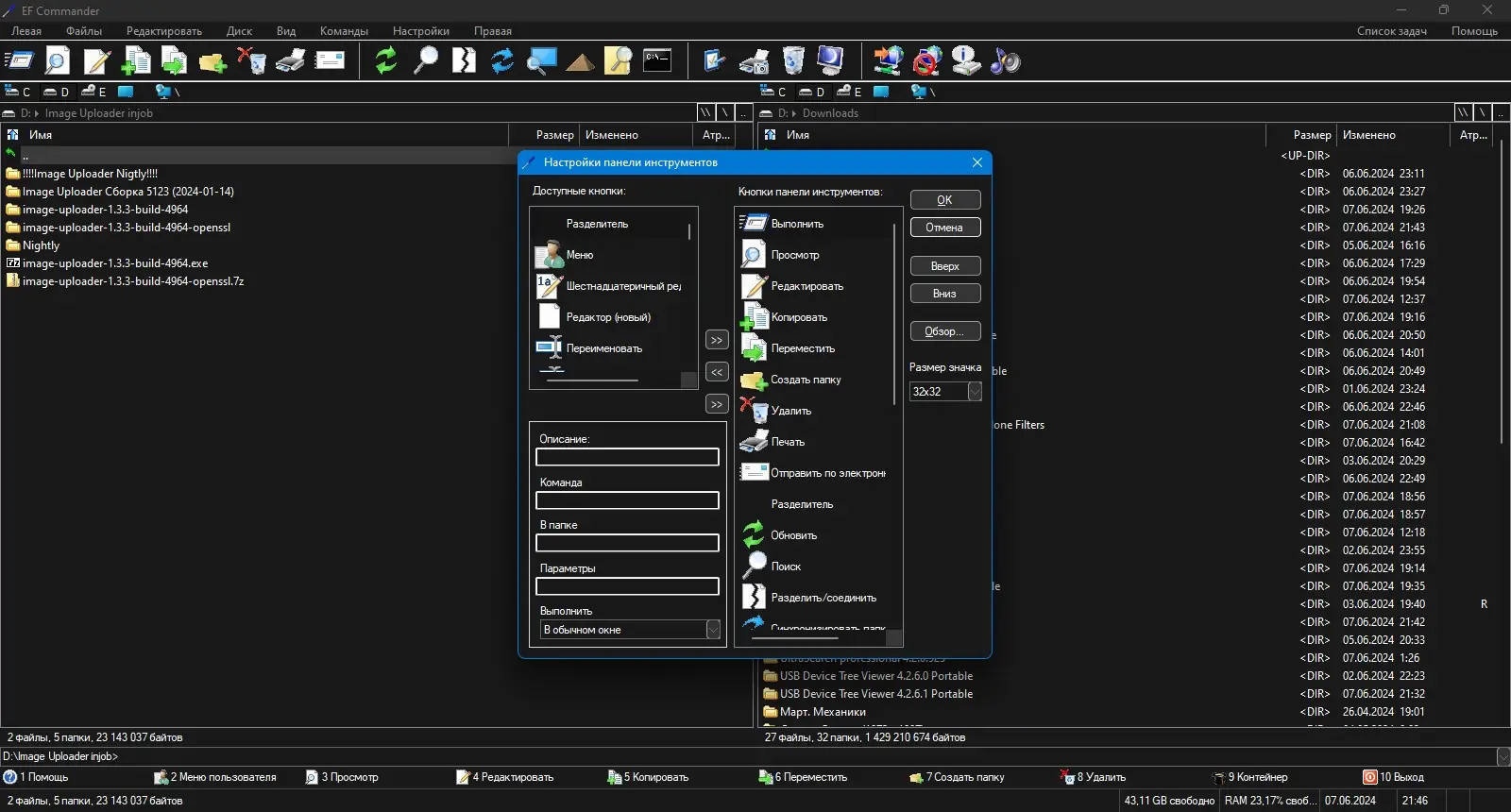Select Редактор (новый) in available buttons list
Viewport: 1511px width, 812px height.
[x=608, y=317]
